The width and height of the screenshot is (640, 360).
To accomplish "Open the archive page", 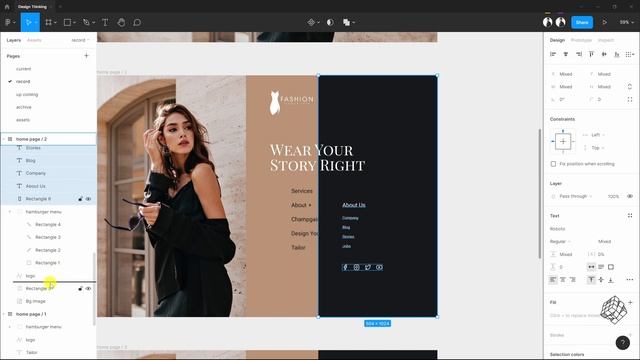I will (x=24, y=107).
